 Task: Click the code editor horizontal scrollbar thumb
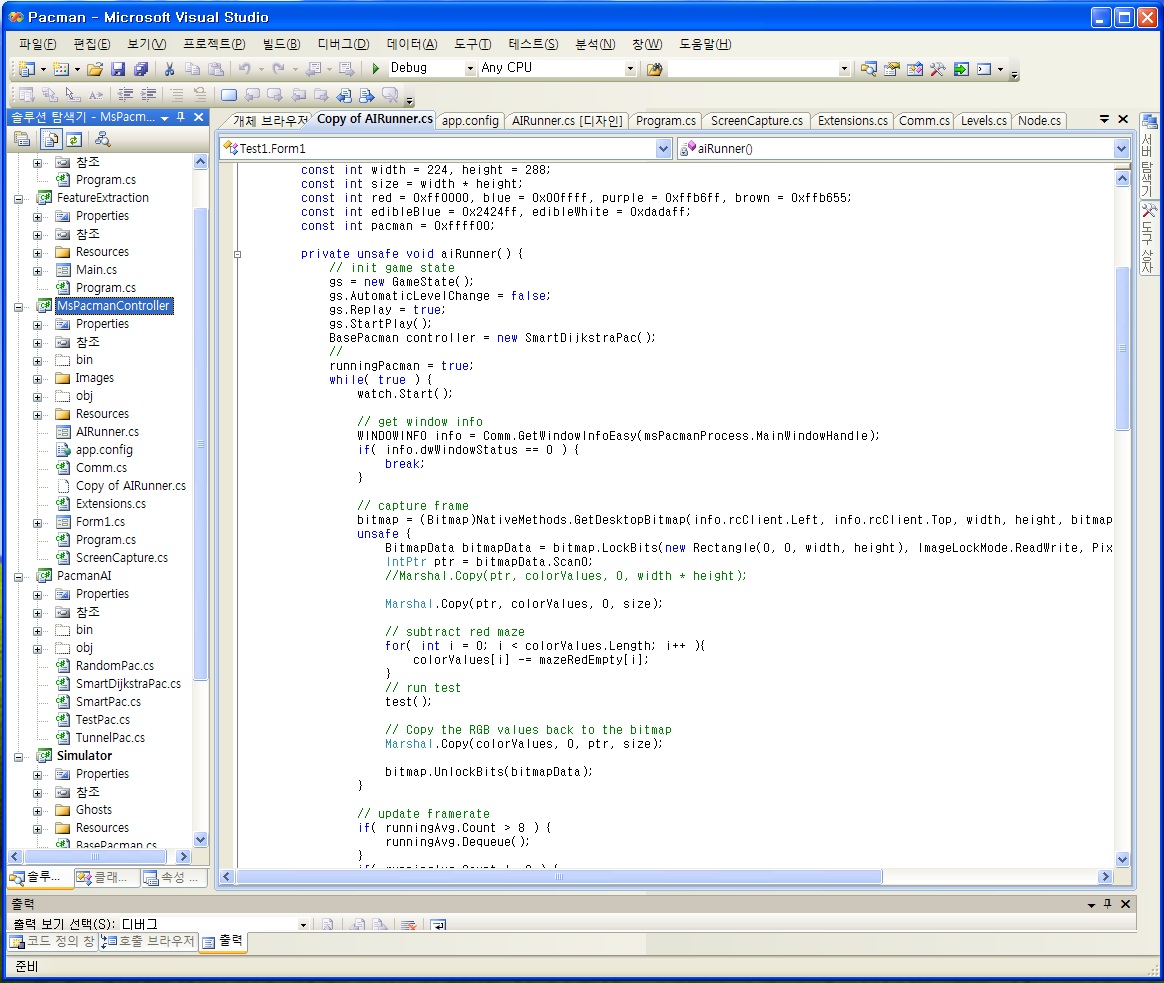point(560,877)
